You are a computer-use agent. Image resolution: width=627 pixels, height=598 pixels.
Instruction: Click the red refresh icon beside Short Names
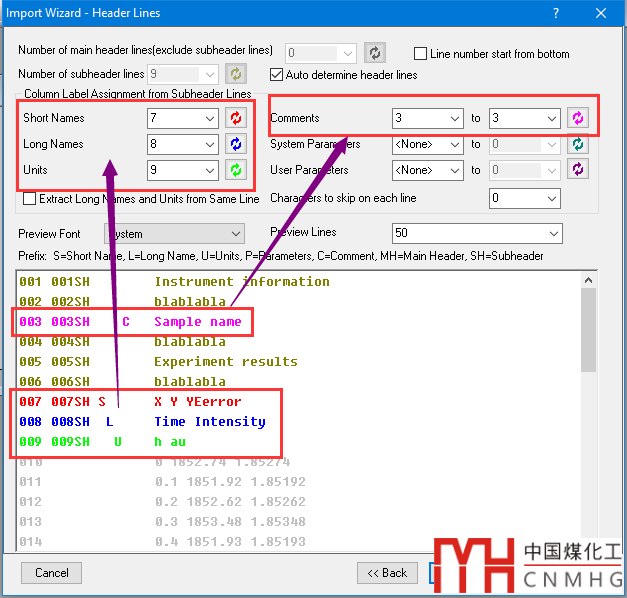tap(235, 118)
